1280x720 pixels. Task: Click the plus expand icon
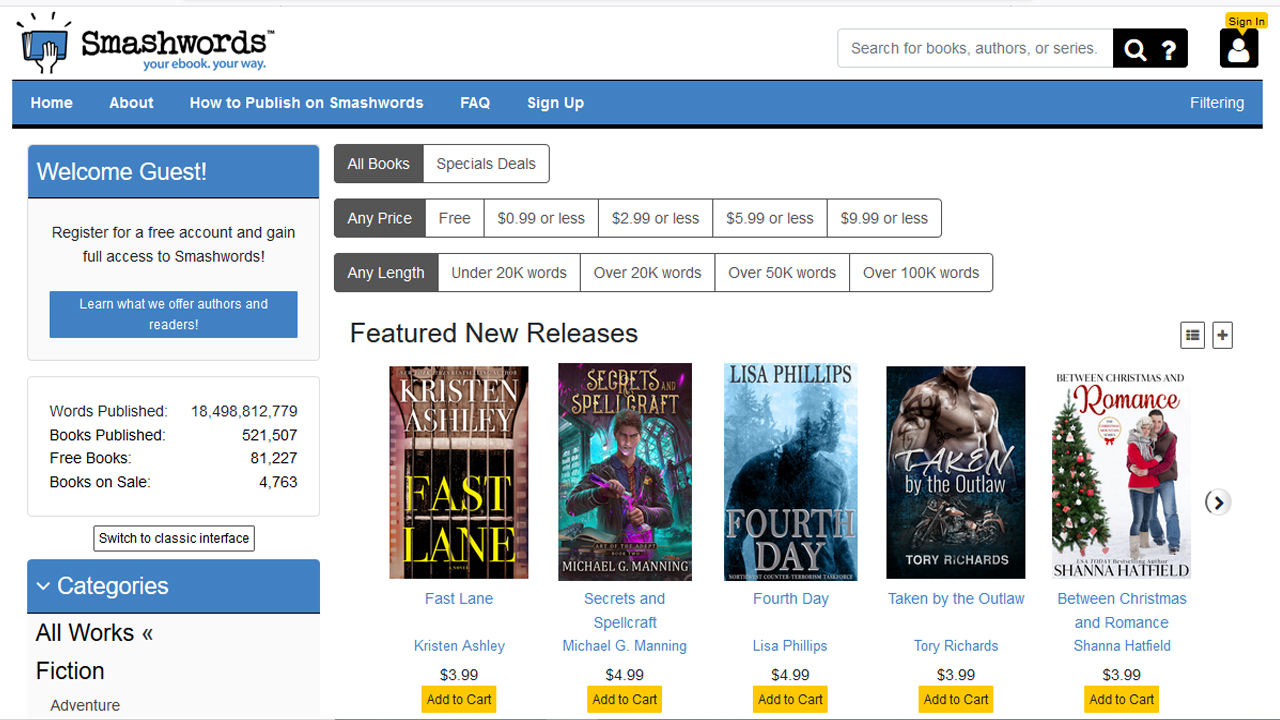(1222, 335)
